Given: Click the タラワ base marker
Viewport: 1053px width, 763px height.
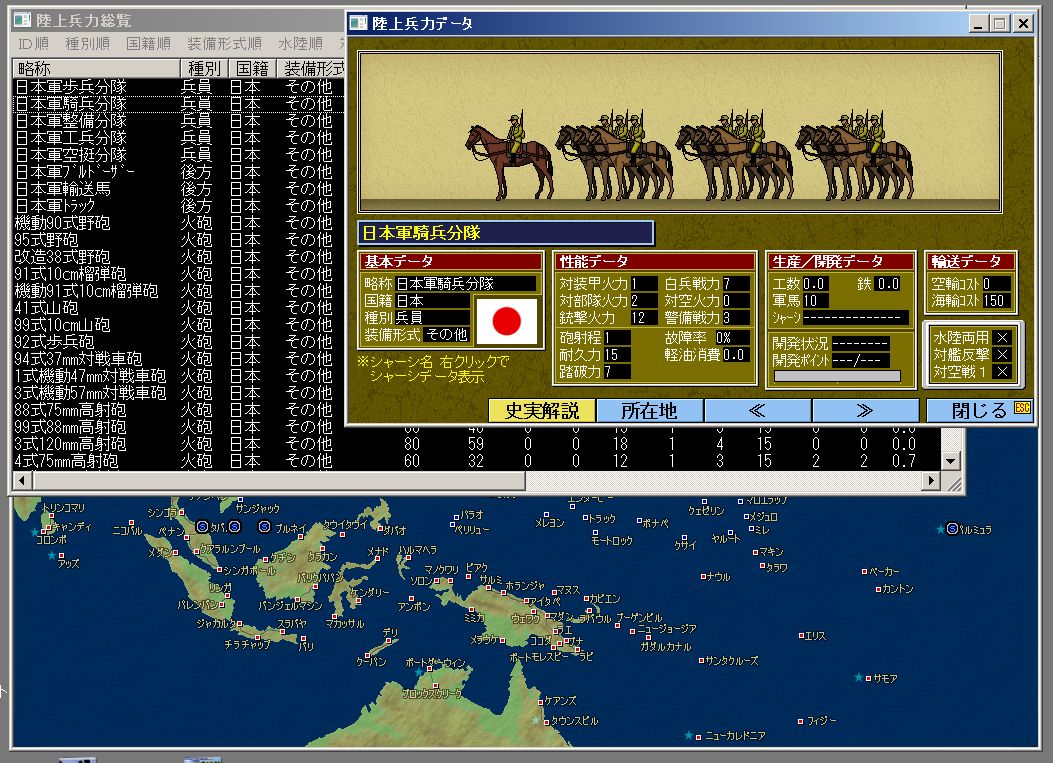Looking at the screenshot, I should pyautogui.click(x=762, y=566).
